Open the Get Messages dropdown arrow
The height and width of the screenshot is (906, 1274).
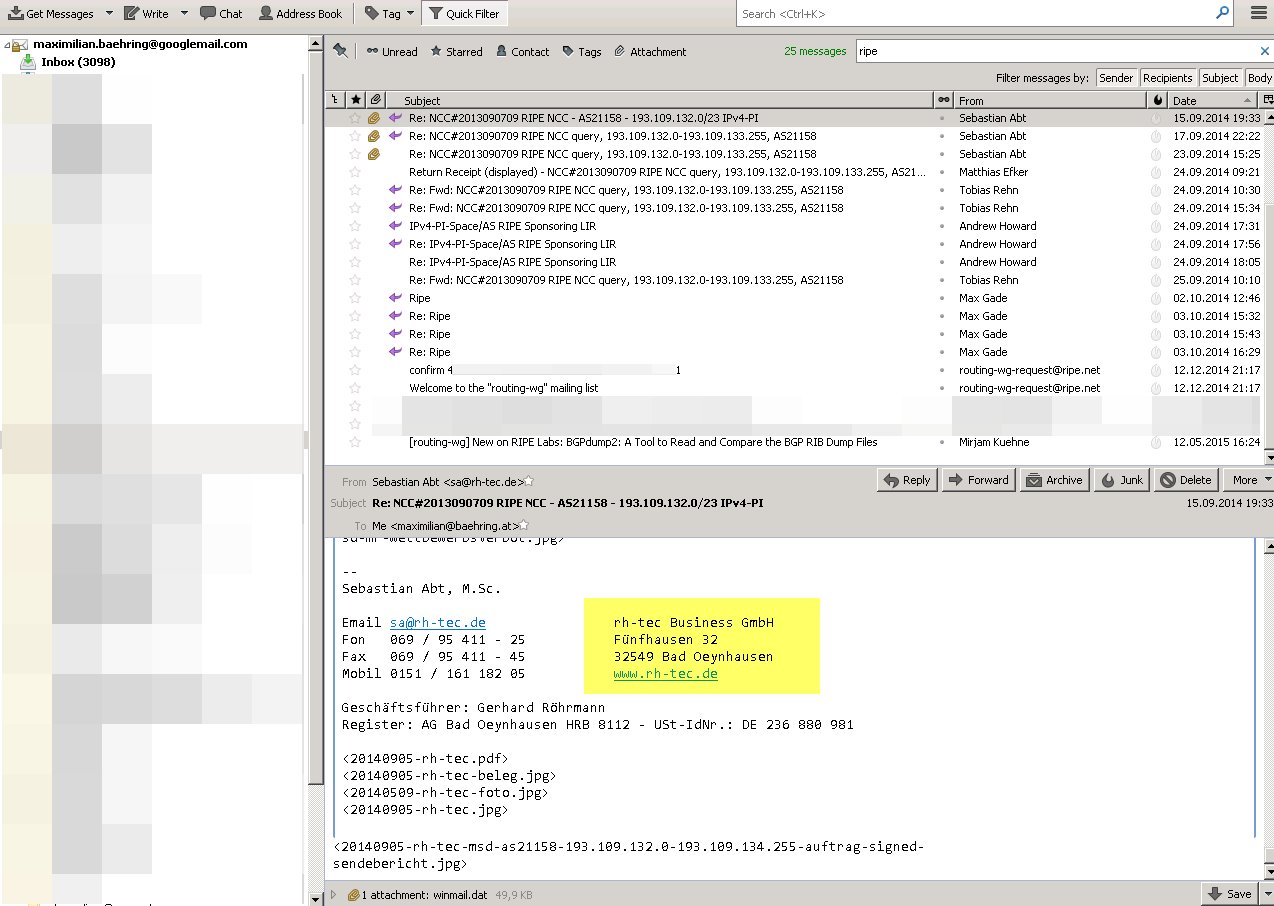pos(108,14)
